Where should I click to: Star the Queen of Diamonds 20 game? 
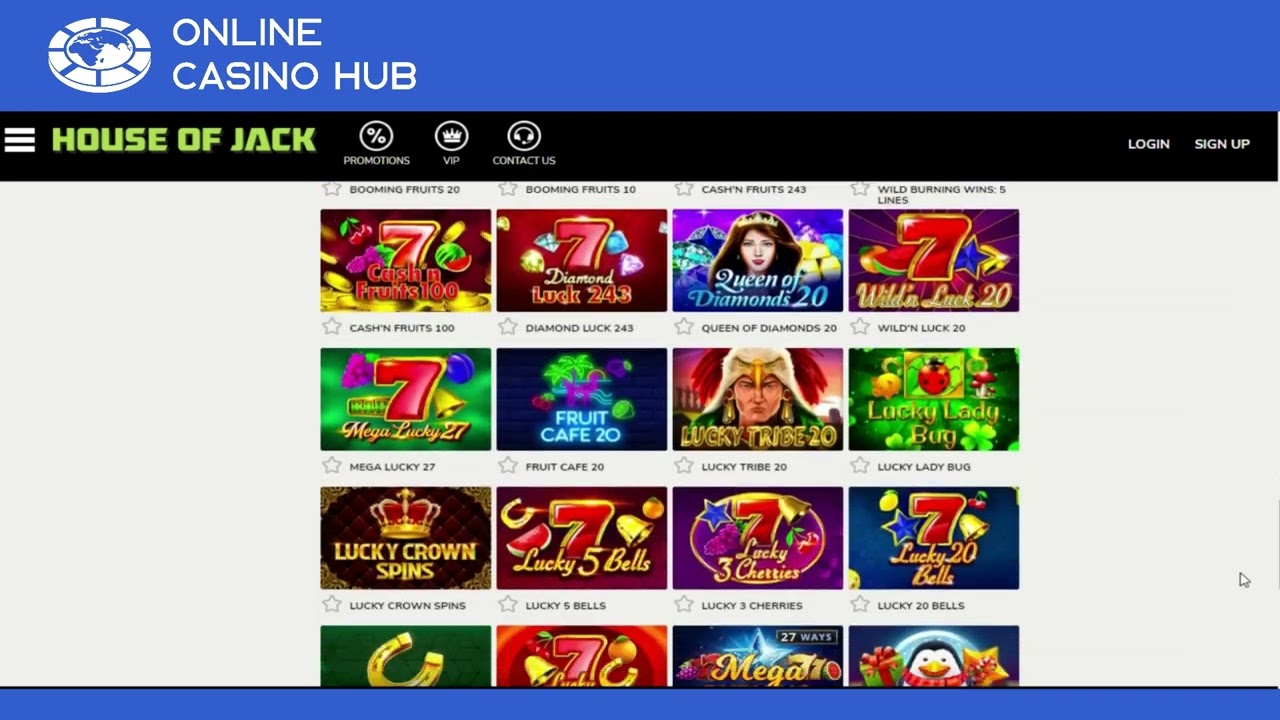pos(684,327)
